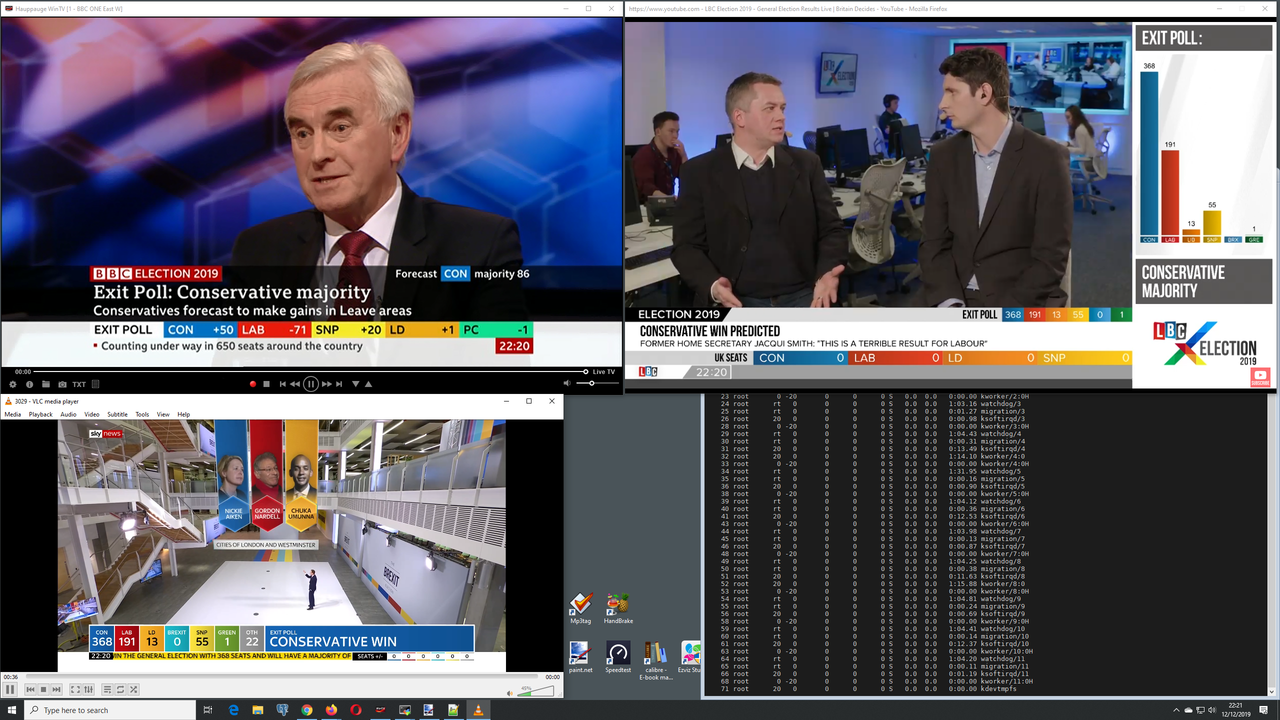Image resolution: width=1280 pixels, height=720 pixels.
Task: Click the VLC seek progress bar
Action: click(283, 676)
